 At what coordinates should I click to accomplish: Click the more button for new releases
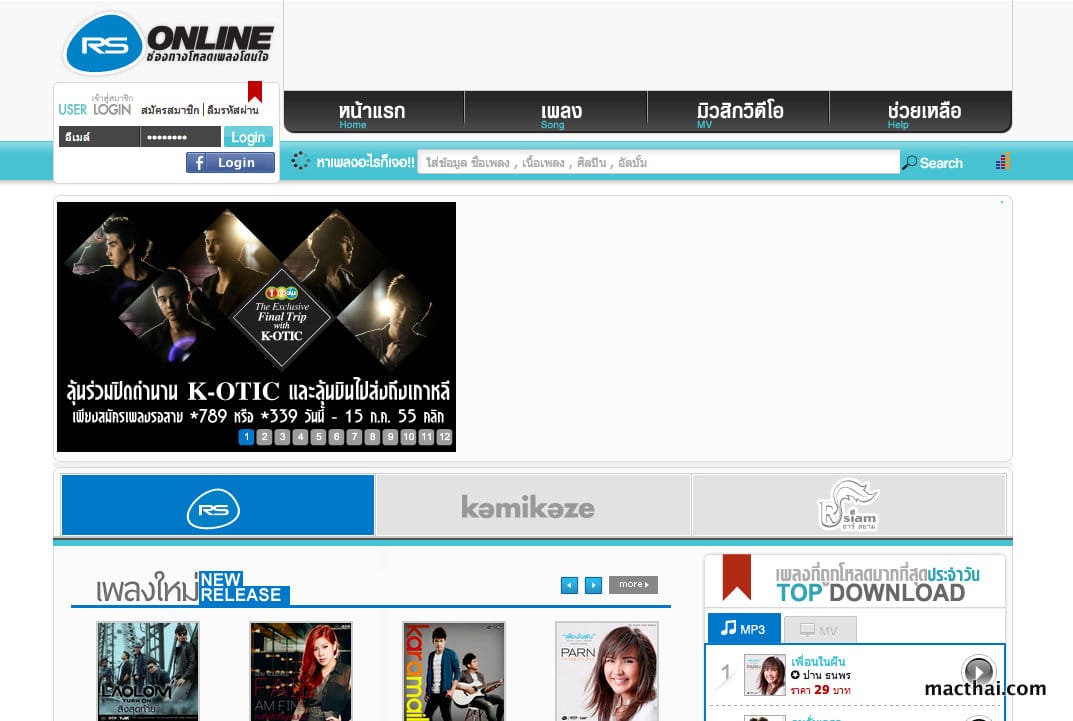tap(633, 584)
